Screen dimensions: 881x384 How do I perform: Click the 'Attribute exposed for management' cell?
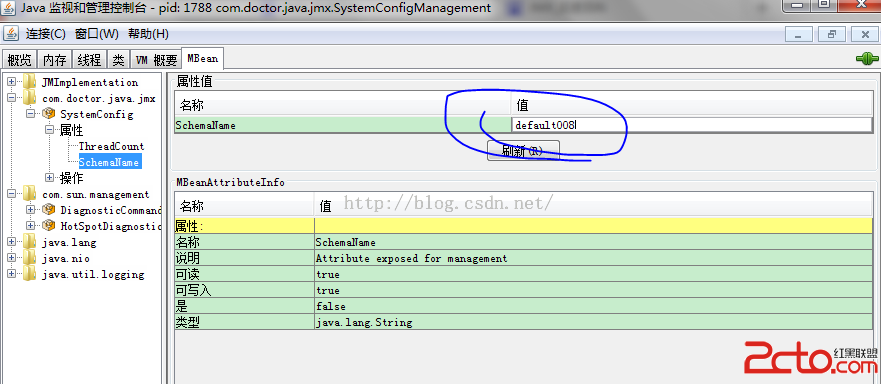[x=593, y=258]
